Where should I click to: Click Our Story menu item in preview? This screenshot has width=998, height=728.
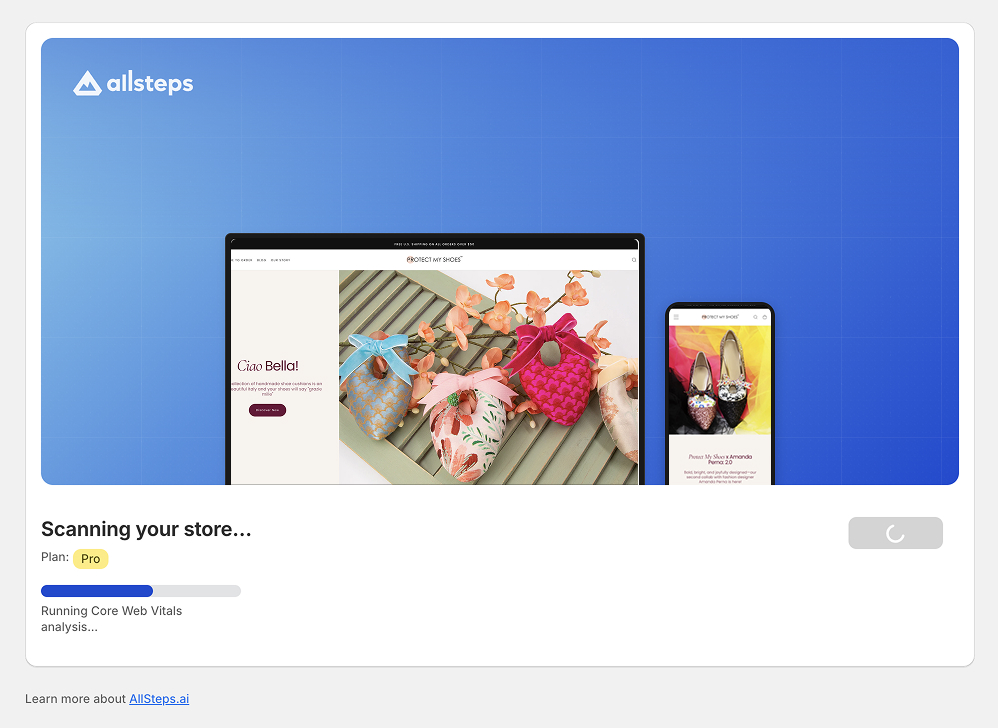pos(280,260)
